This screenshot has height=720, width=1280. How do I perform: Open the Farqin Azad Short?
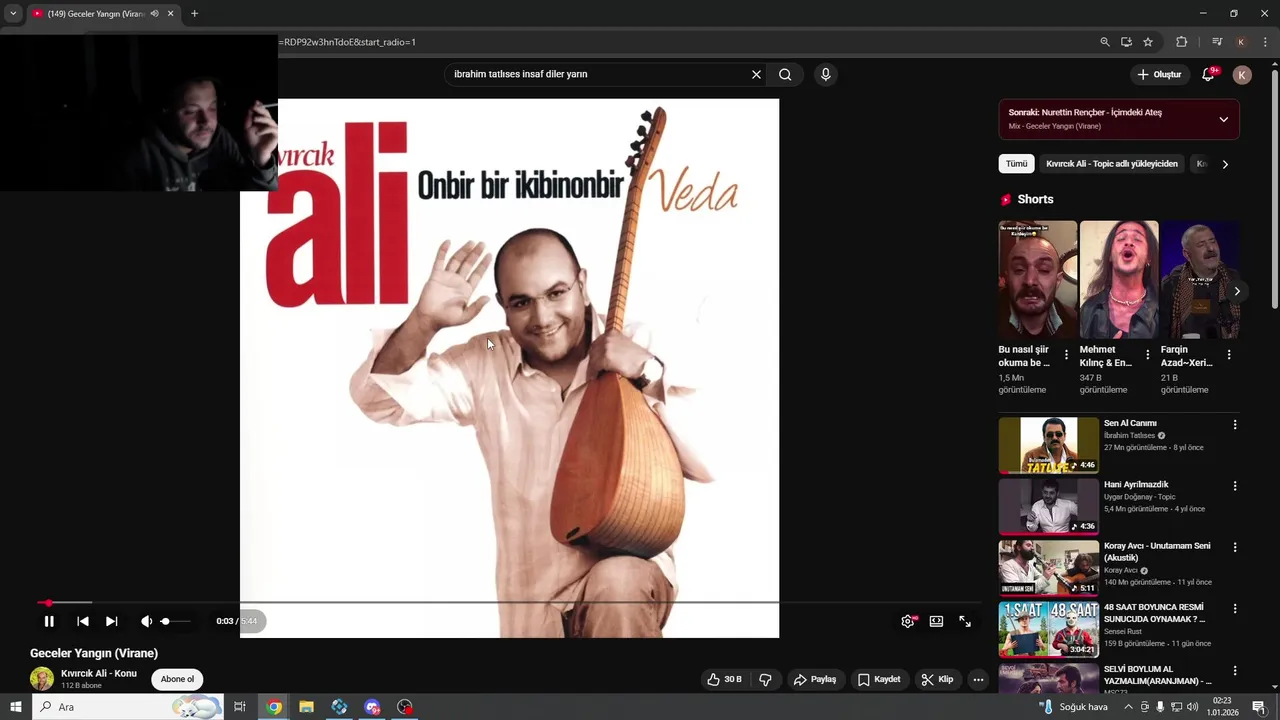(1200, 280)
